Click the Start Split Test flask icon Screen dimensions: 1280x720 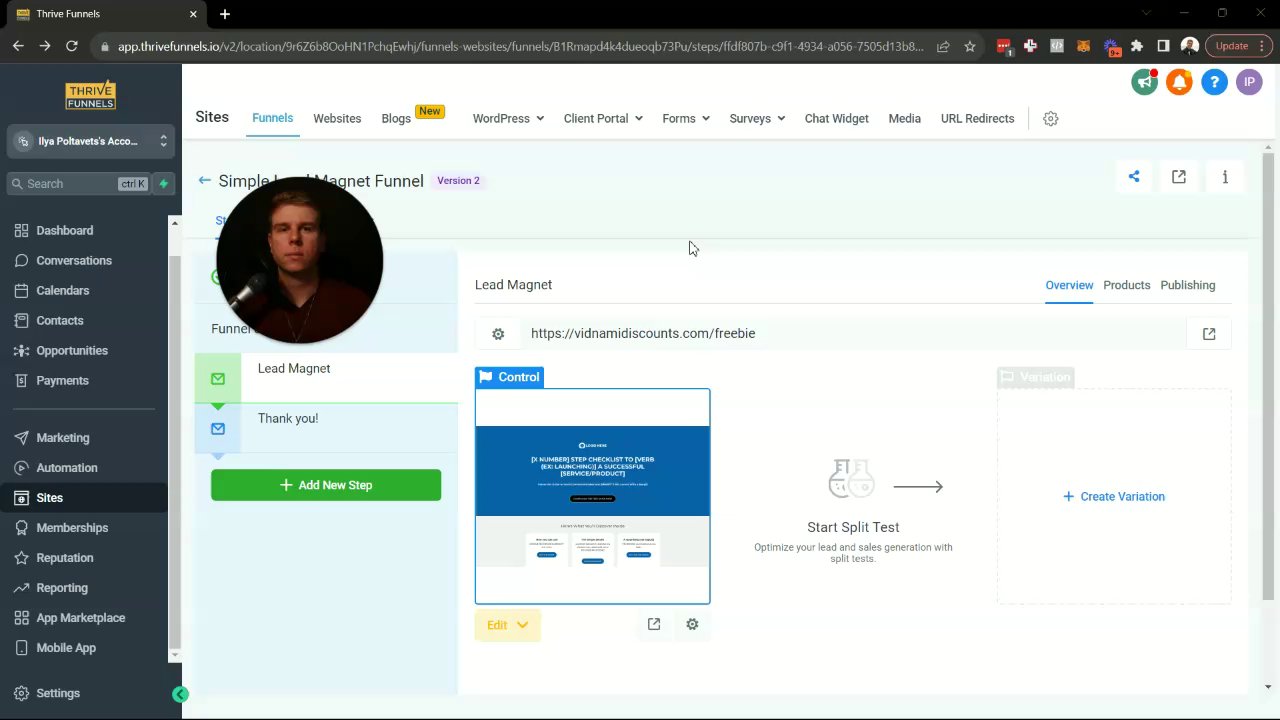click(852, 479)
